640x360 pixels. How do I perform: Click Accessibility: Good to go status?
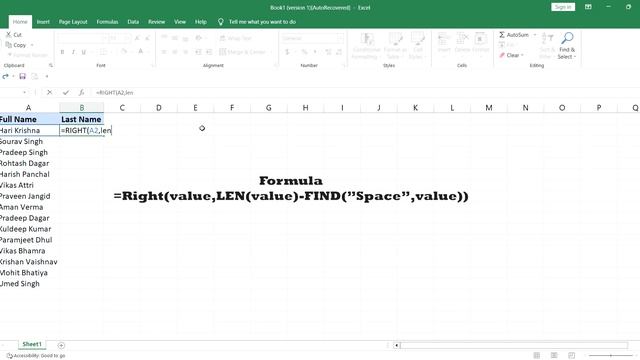click(36, 356)
